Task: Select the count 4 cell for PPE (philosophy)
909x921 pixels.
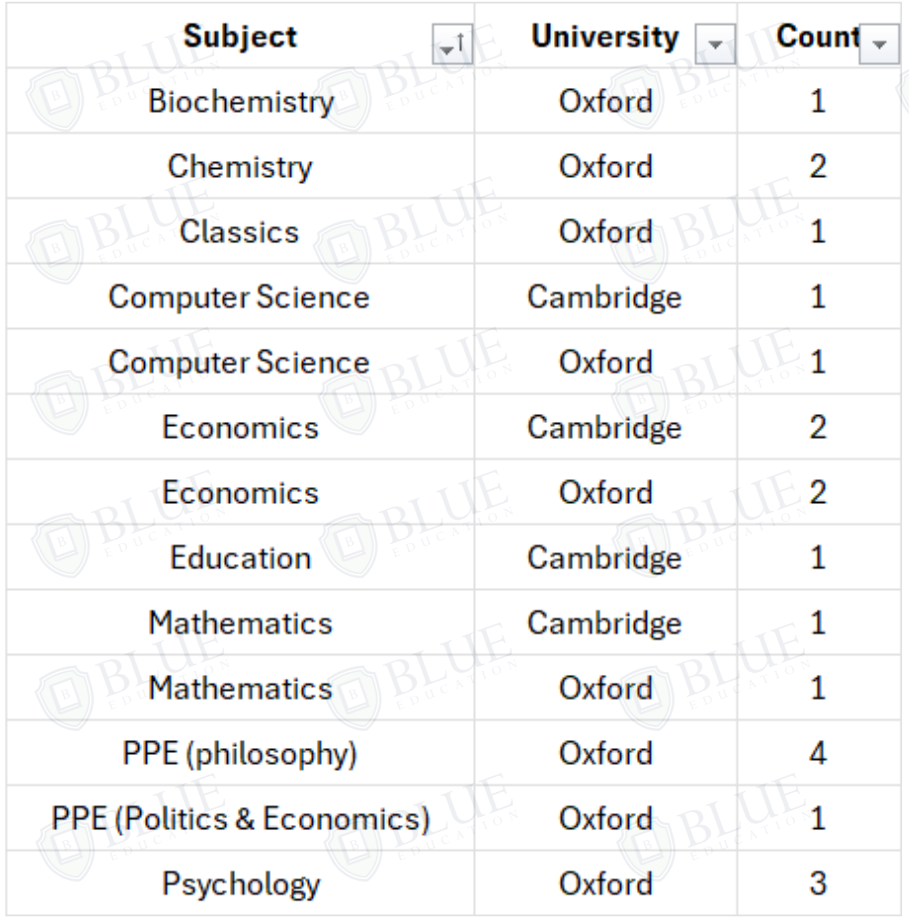Action: tap(817, 754)
